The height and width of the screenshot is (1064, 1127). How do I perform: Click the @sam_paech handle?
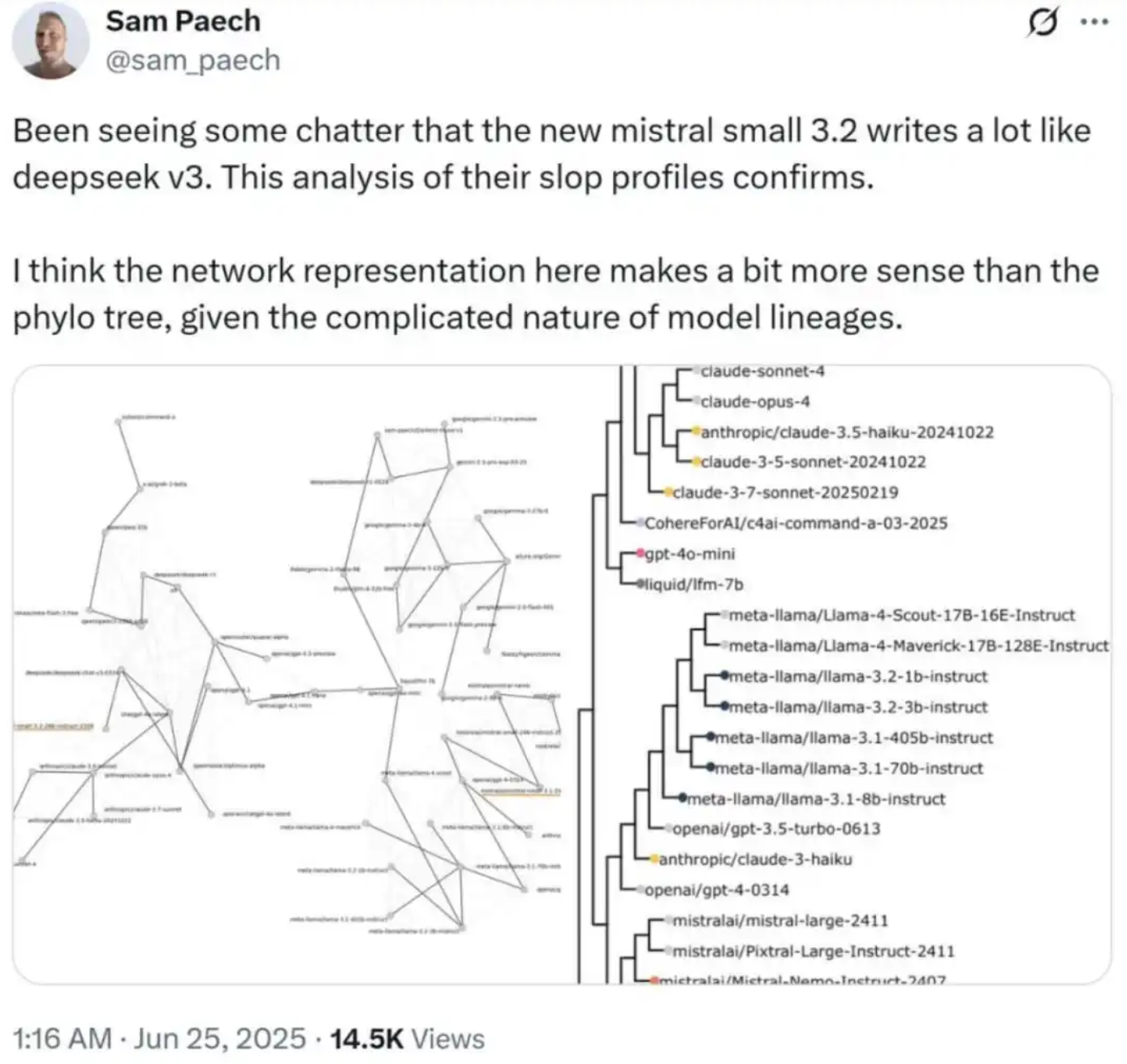[192, 60]
